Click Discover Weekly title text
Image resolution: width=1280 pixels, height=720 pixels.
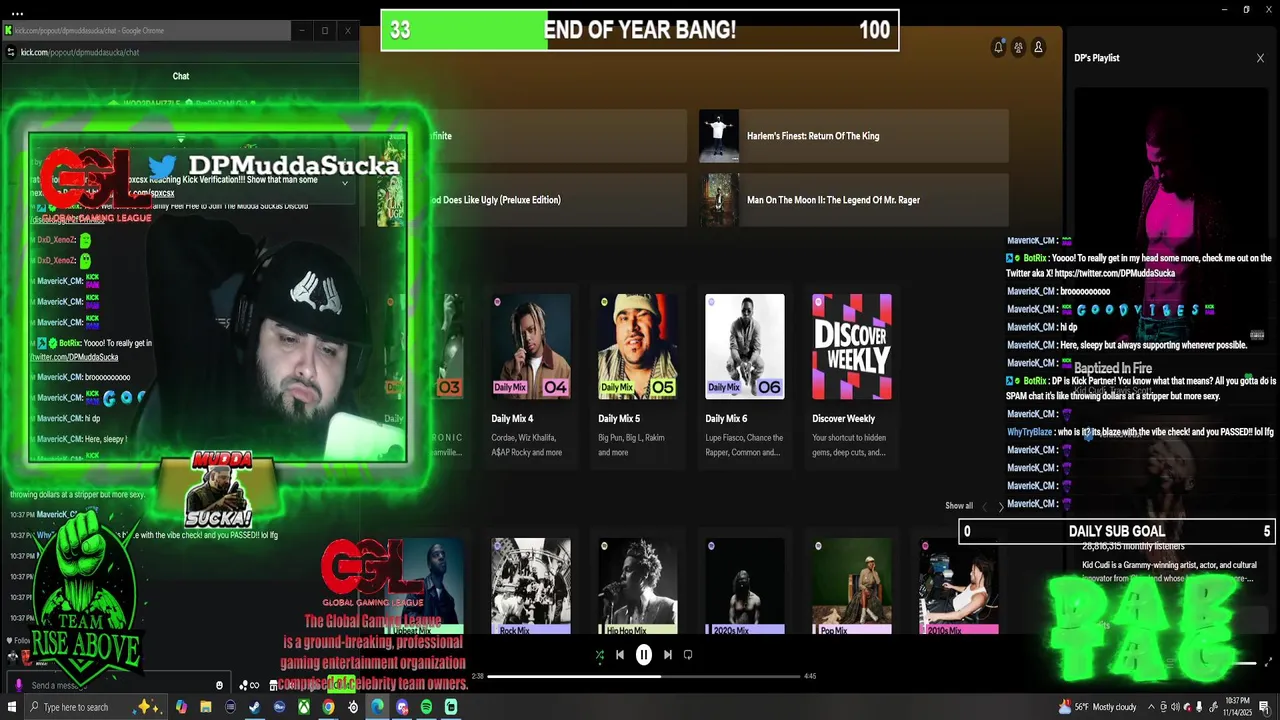click(843, 419)
